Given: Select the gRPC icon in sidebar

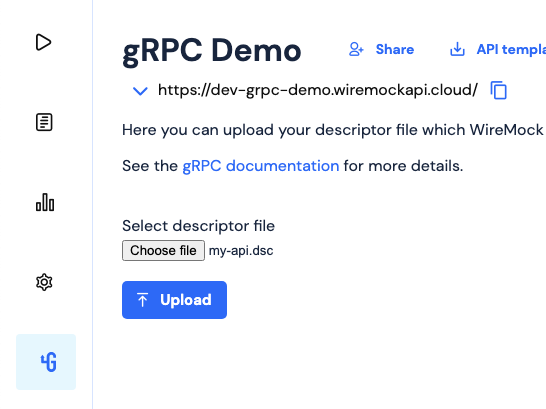Looking at the screenshot, I should click(46, 362).
